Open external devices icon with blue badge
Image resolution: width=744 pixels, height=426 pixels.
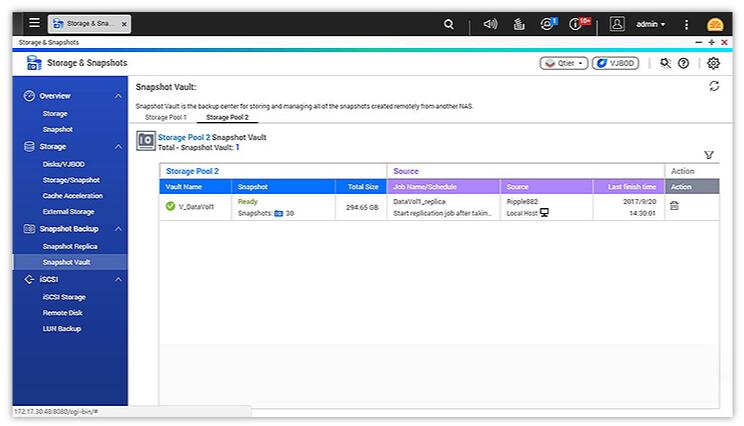coord(548,24)
